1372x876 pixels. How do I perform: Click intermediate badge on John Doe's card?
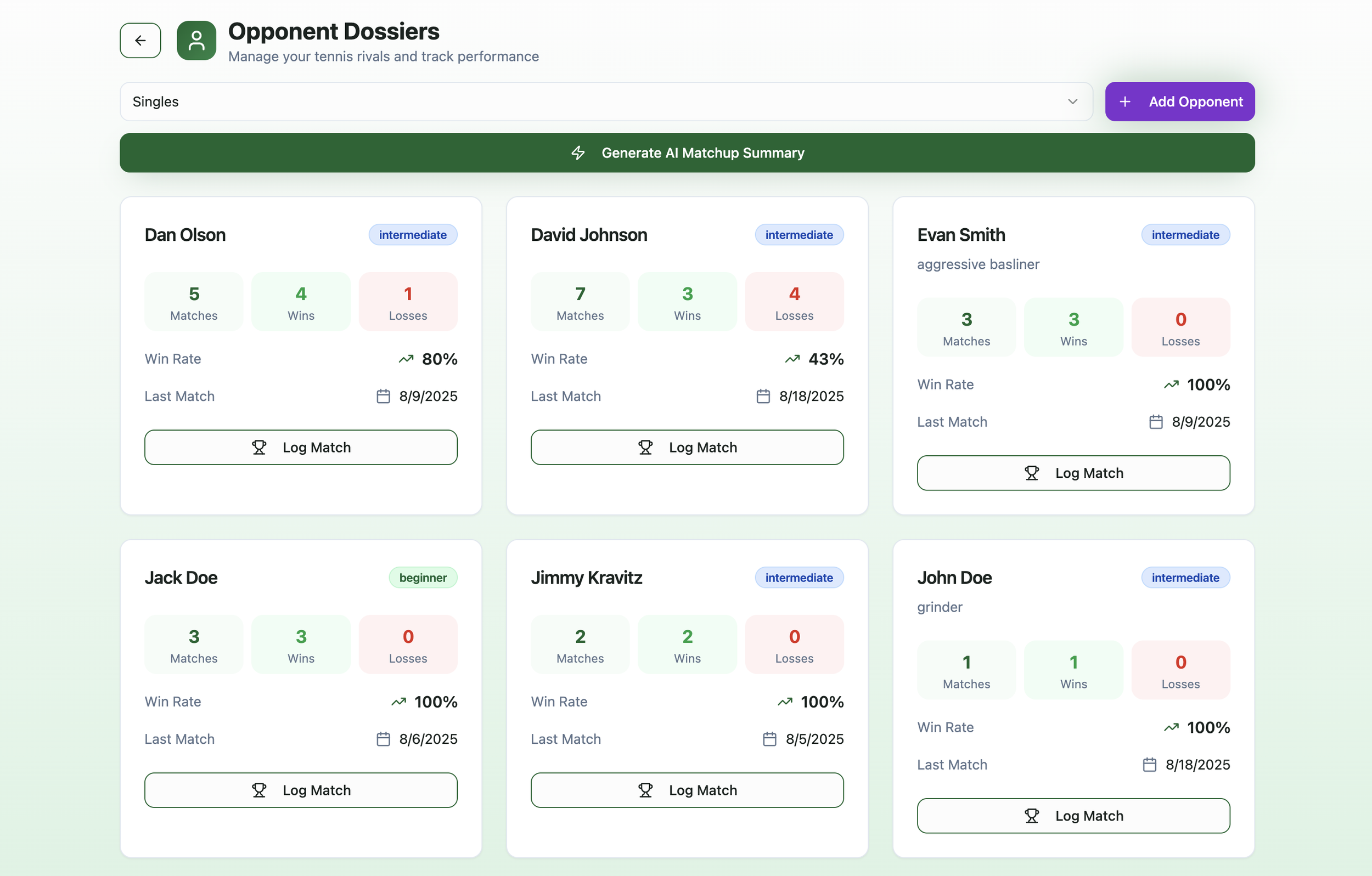(x=1185, y=578)
